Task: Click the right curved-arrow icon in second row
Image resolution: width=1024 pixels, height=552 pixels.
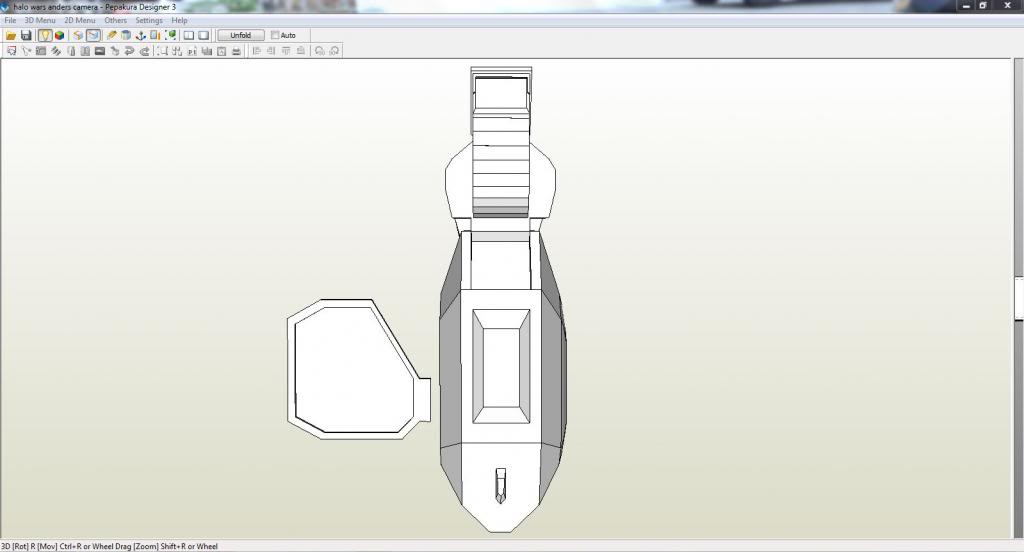Action: [x=144, y=51]
